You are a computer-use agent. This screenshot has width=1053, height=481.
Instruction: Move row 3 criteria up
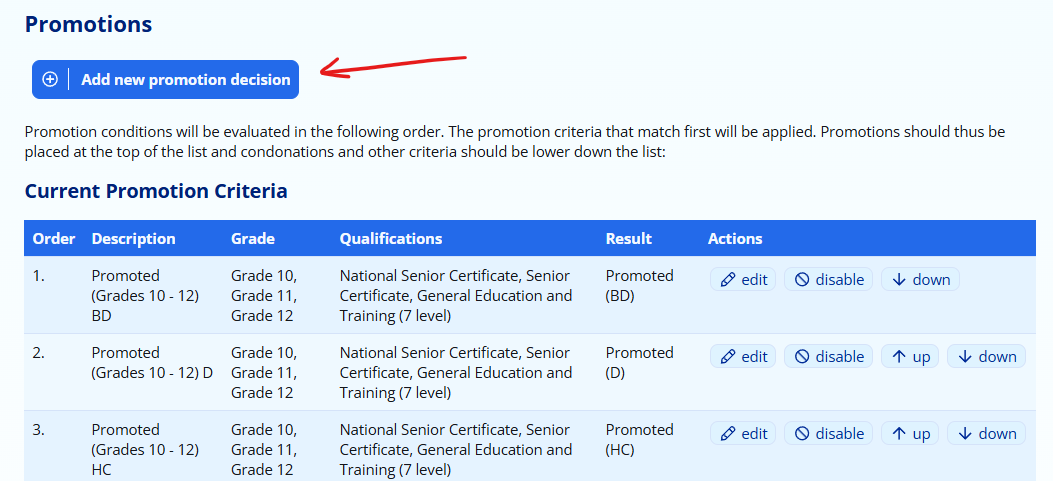pos(910,434)
